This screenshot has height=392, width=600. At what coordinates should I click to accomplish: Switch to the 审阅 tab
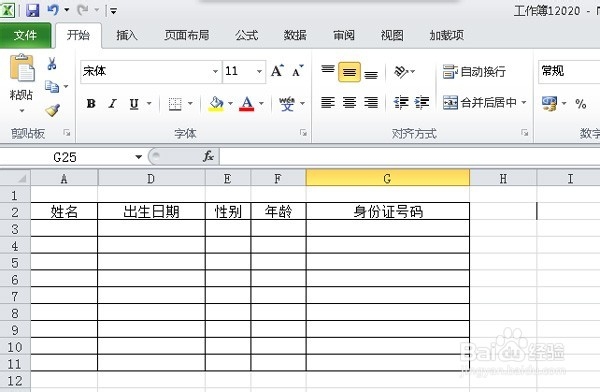344,36
